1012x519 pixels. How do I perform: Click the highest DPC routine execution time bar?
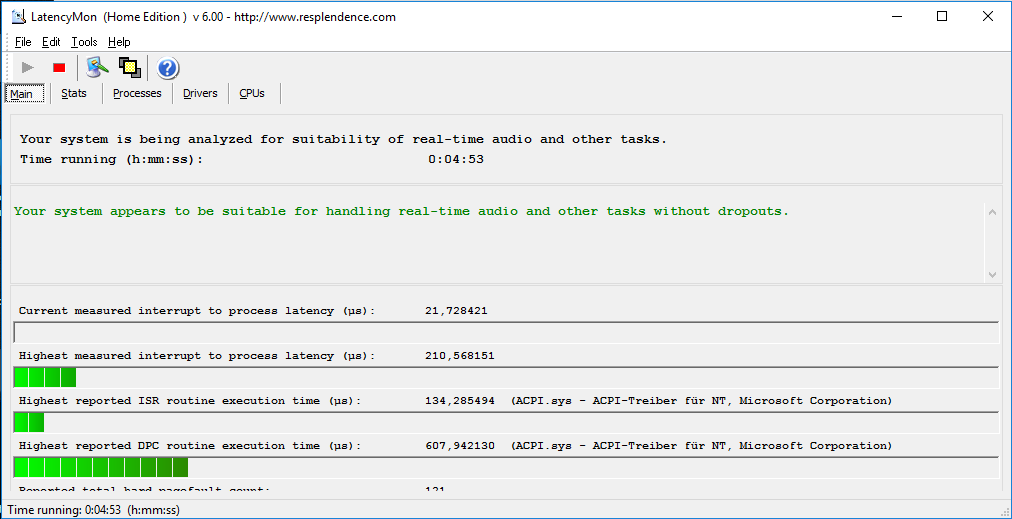point(505,467)
